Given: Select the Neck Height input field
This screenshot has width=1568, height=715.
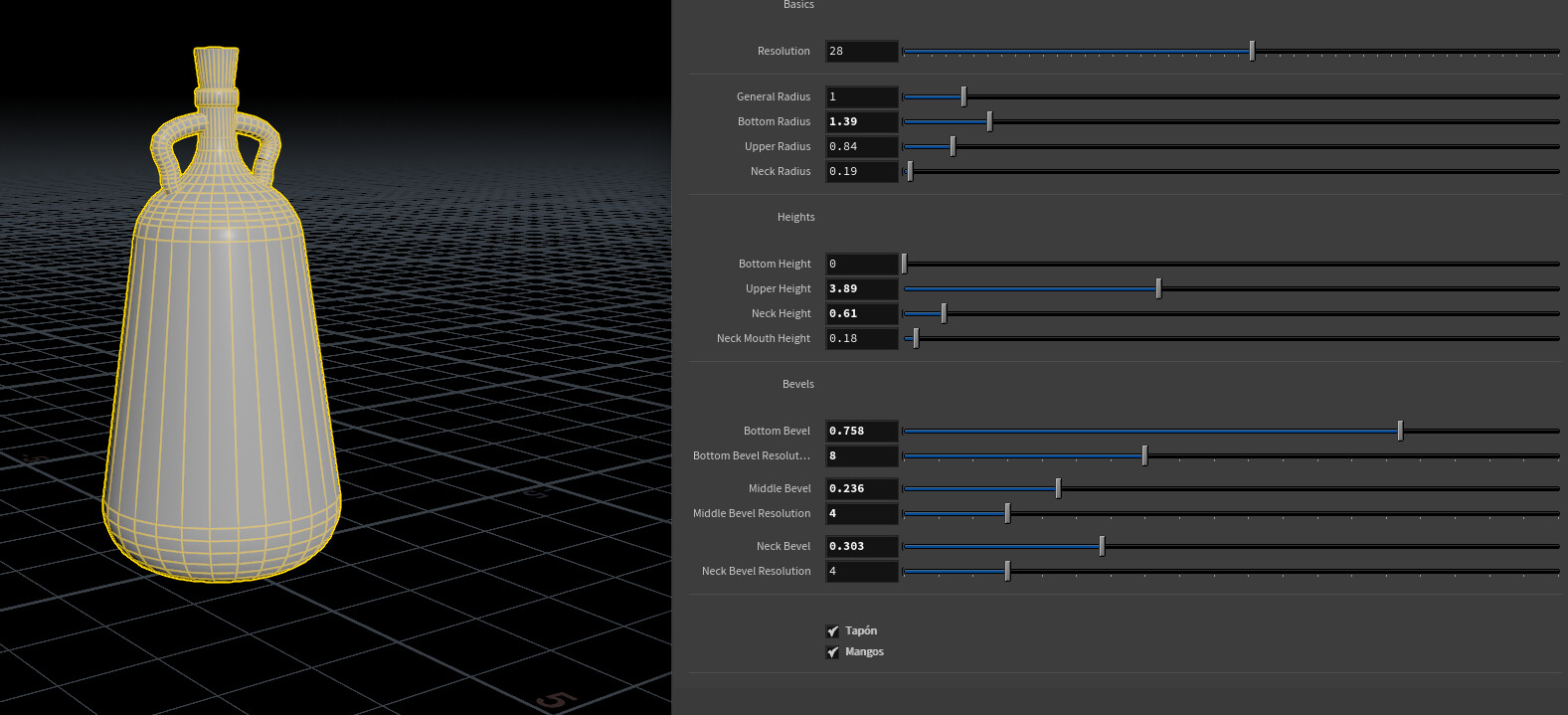Looking at the screenshot, I should click(x=861, y=313).
